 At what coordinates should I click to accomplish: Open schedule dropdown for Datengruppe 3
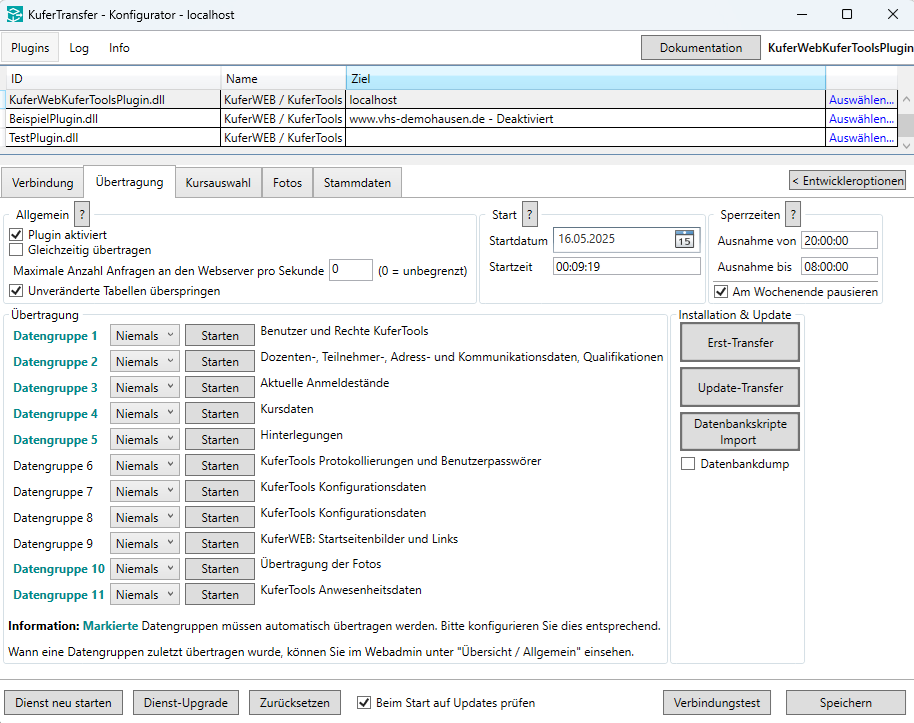[x=145, y=388]
